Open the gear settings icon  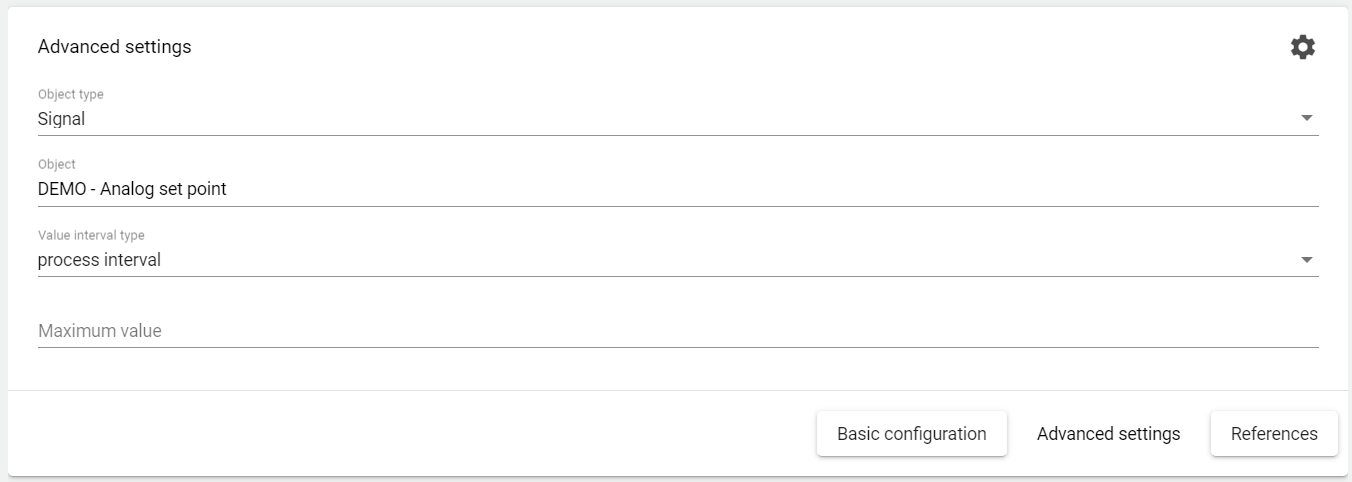1302,47
